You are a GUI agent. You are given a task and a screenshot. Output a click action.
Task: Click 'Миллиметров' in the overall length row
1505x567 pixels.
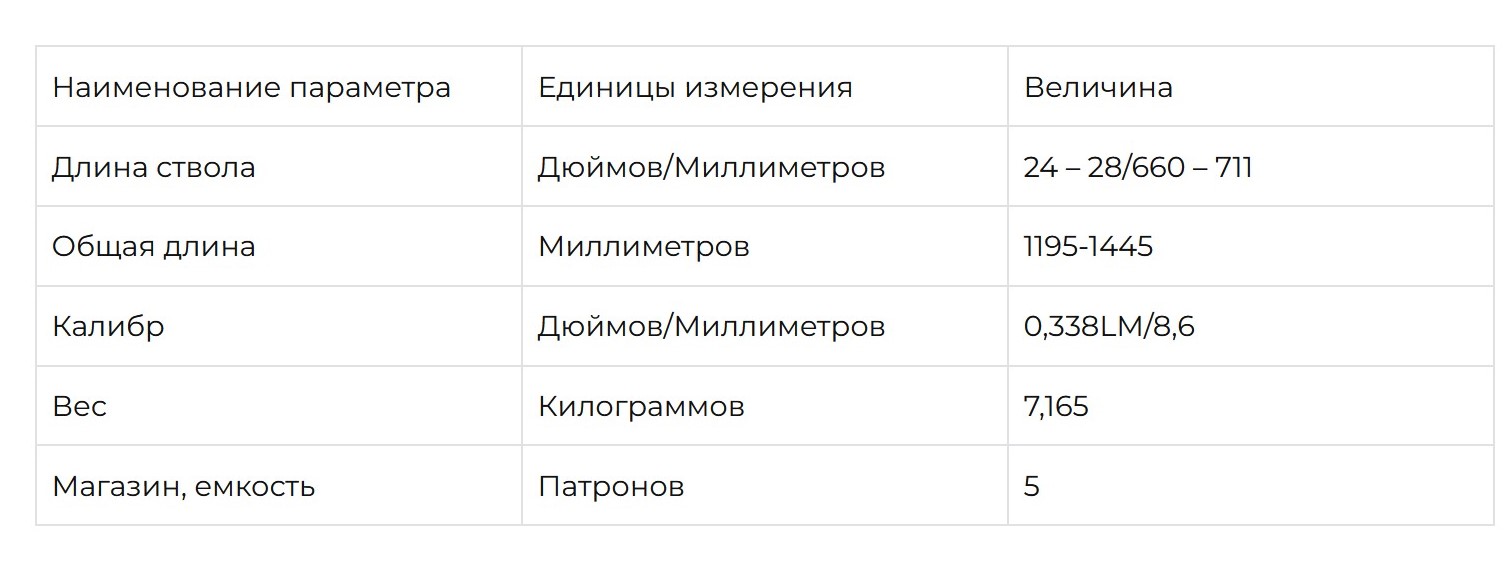[644, 247]
